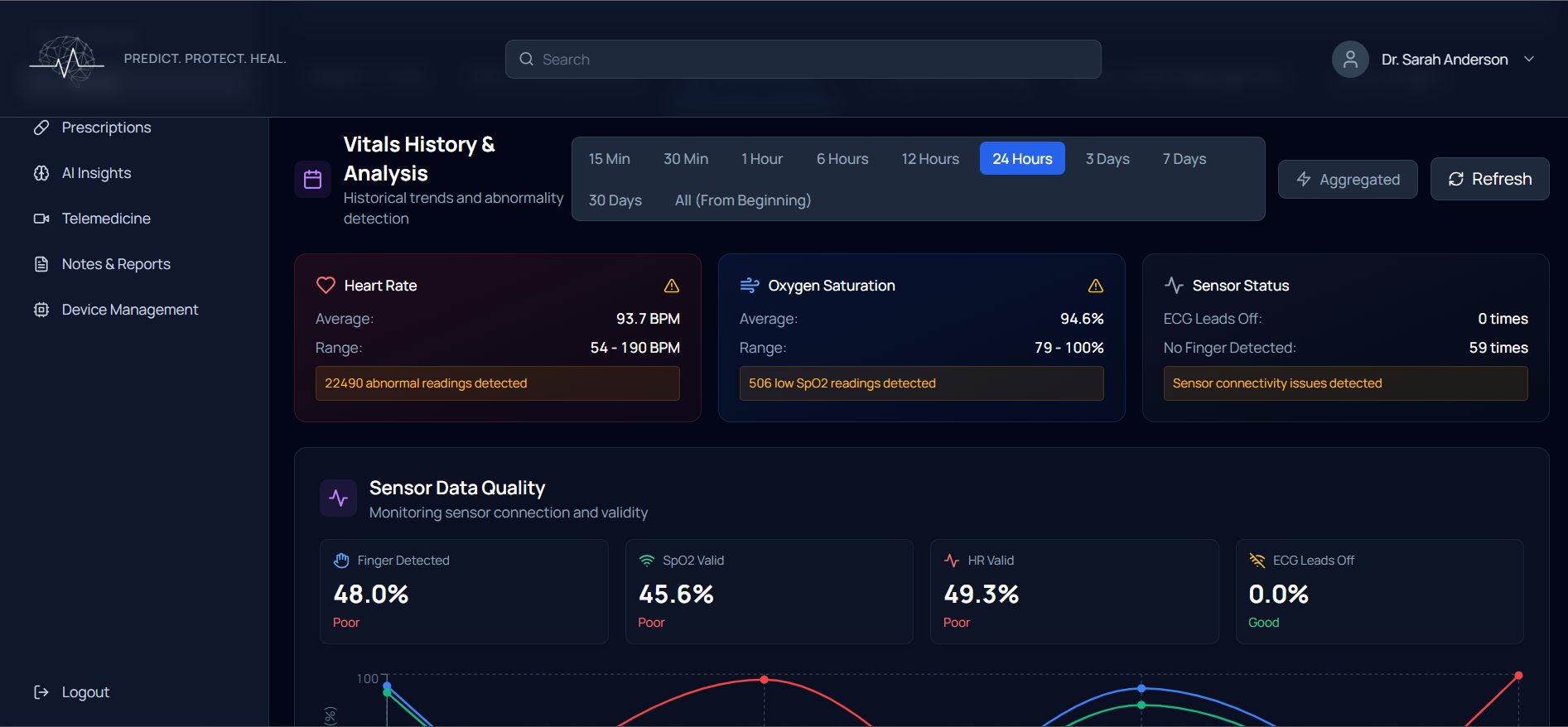Click the user avatar icon

point(1349,60)
